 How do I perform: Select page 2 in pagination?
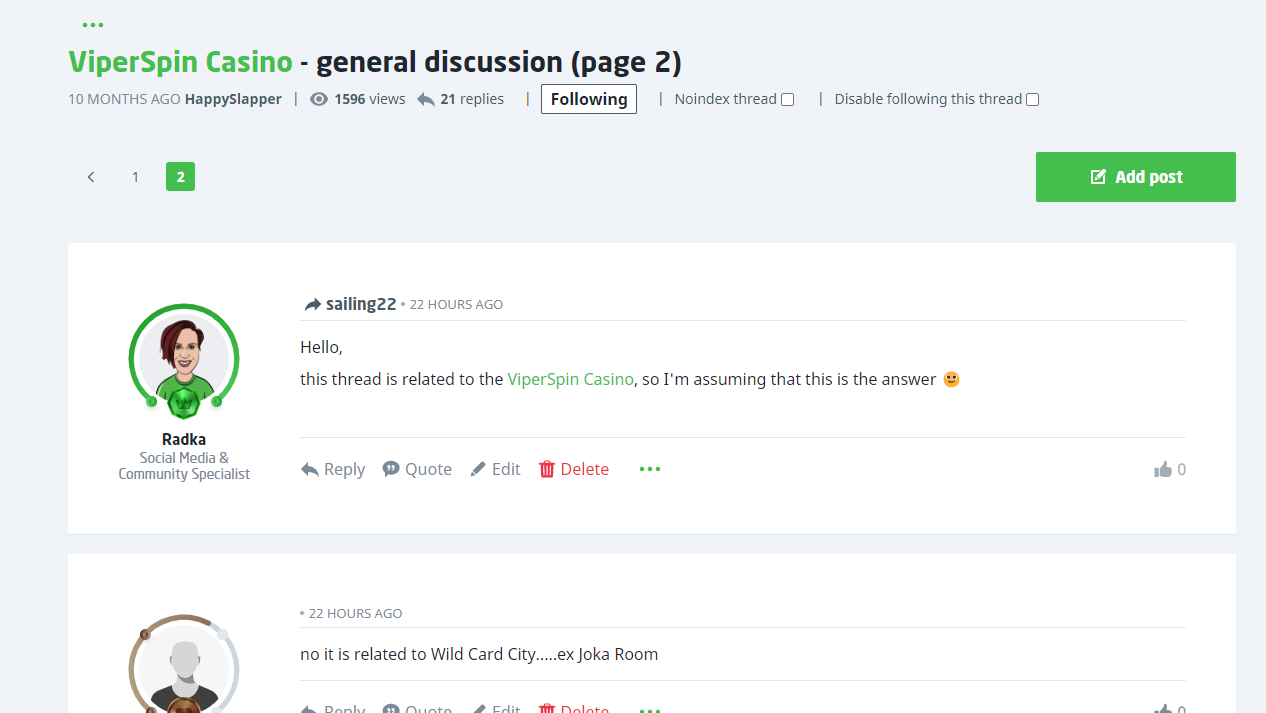(180, 177)
